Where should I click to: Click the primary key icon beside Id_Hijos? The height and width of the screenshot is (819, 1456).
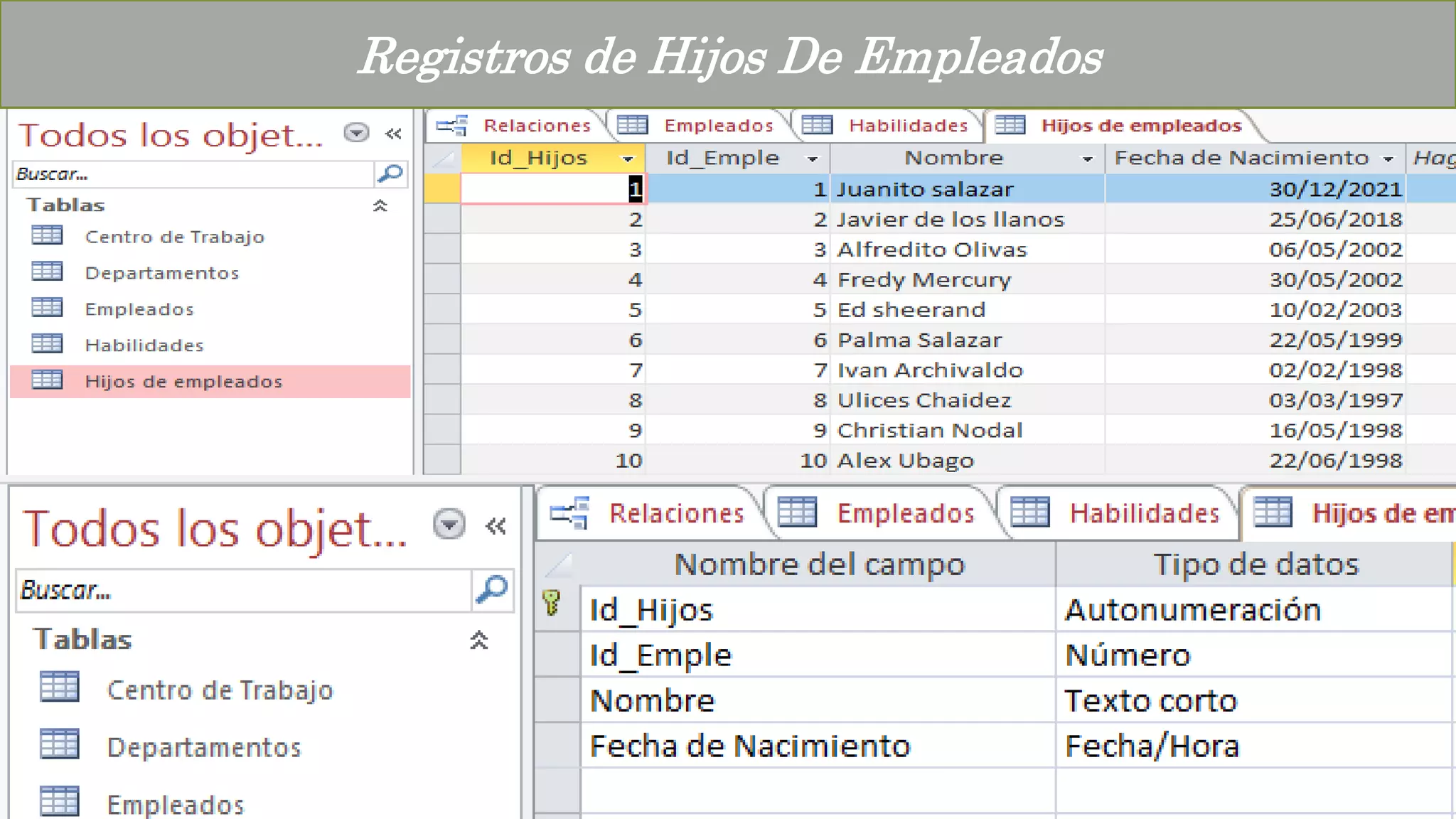[x=552, y=603]
